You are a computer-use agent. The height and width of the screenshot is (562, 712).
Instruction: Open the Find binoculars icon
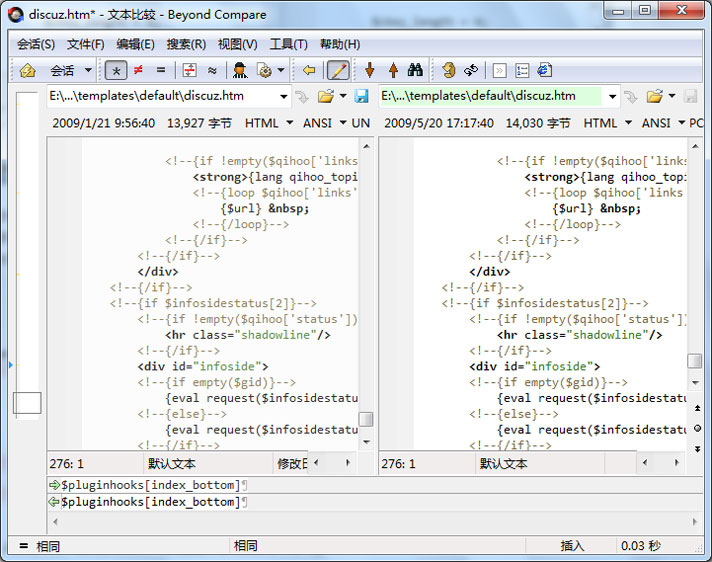pyautogui.click(x=415, y=70)
